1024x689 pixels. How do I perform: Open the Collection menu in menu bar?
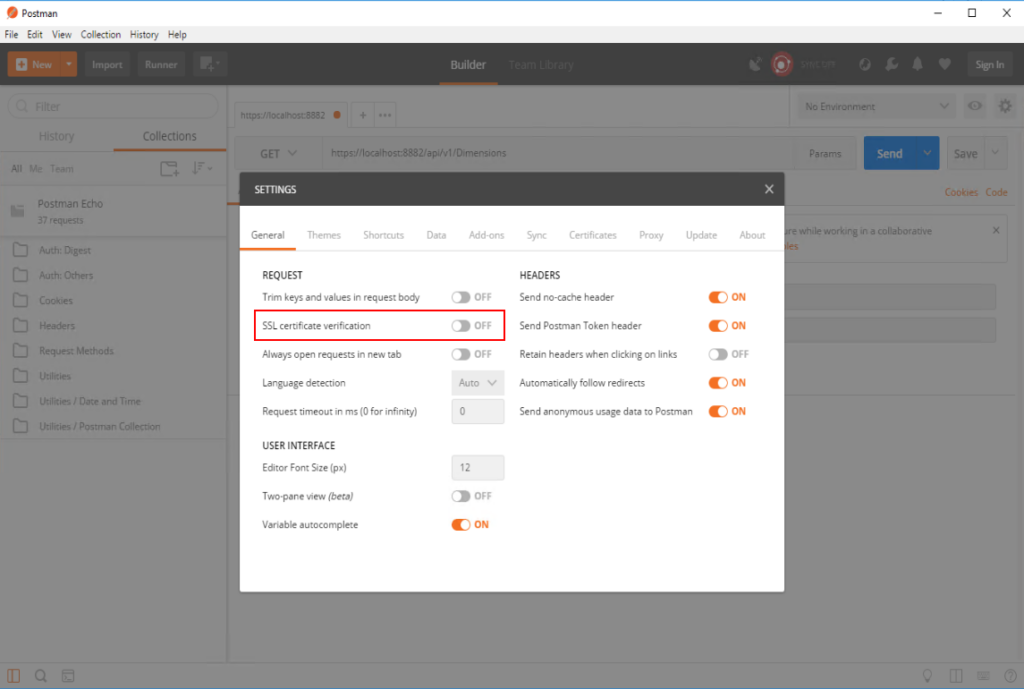point(100,34)
